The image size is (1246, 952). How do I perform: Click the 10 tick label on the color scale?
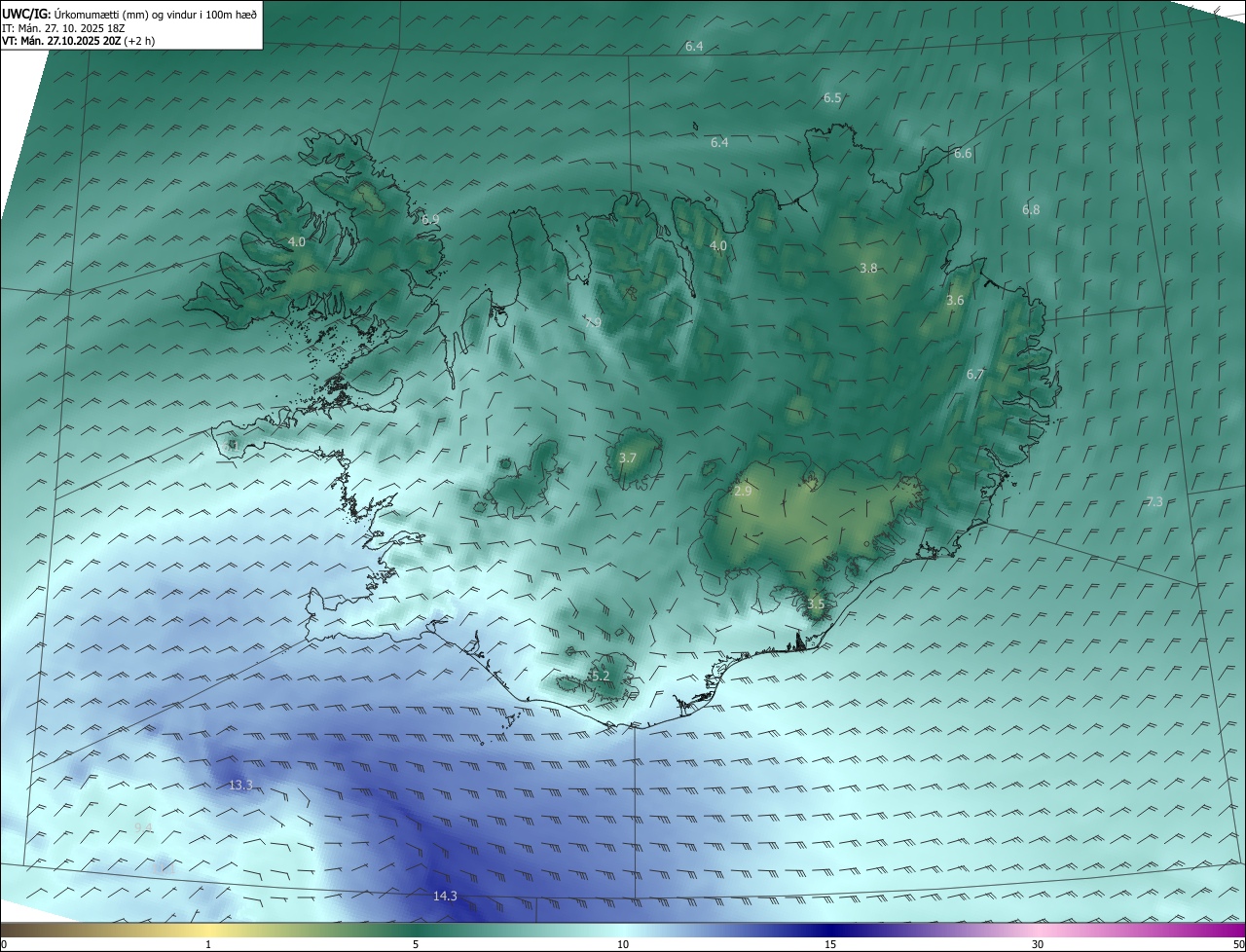click(623, 944)
